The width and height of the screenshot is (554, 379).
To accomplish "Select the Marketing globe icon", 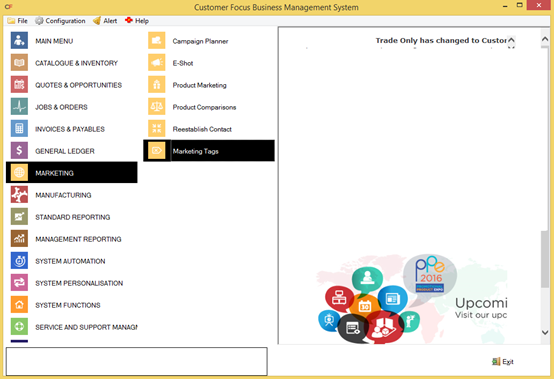I will (19, 173).
